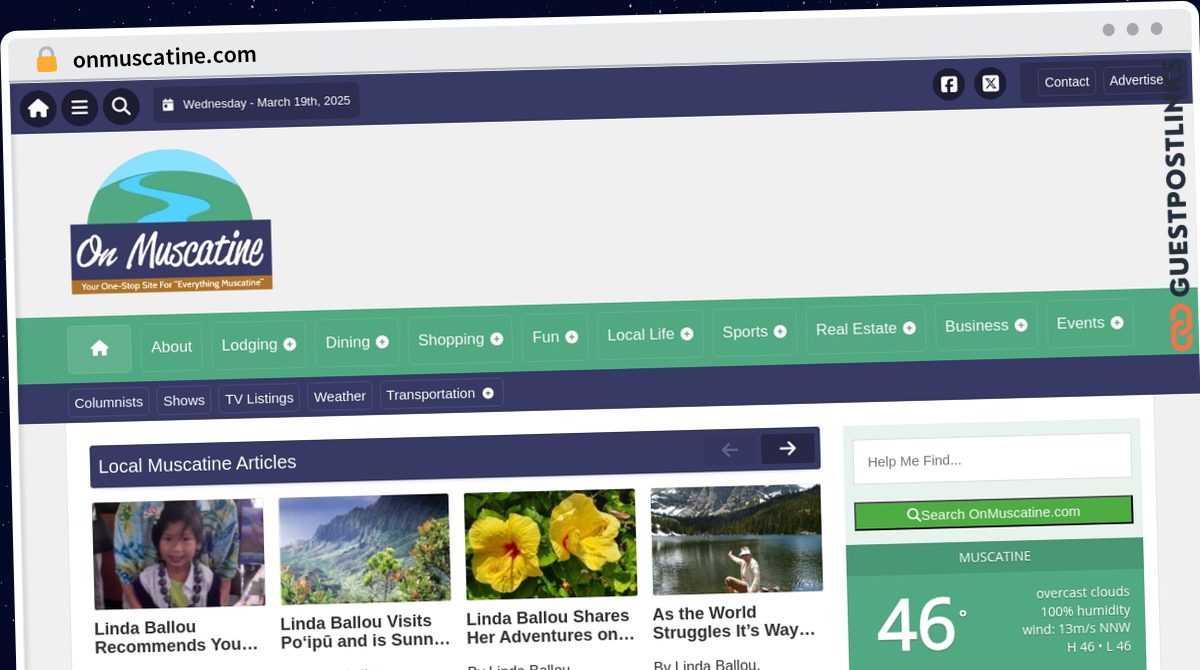This screenshot has height=670, width=1200.
Task: Open article Linda Ballou Recommends You
Action: 177,636
